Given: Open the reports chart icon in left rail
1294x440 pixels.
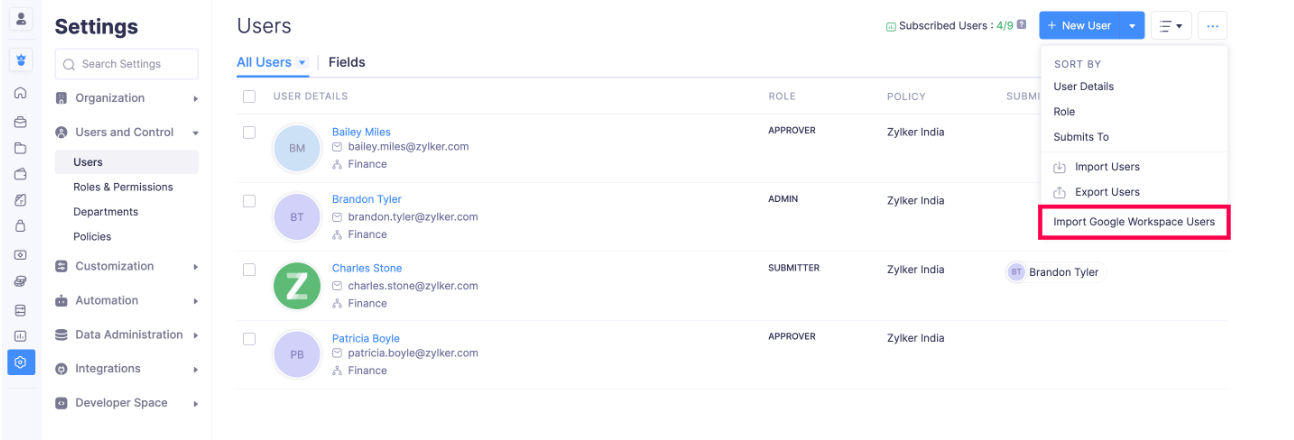Looking at the screenshot, I should point(20,336).
